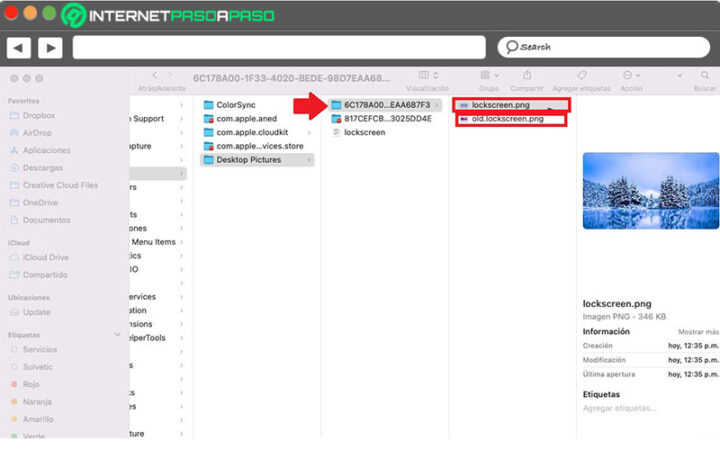Click the Finder Atrás back chevron
Screen dimensions: 720x450
155,75
